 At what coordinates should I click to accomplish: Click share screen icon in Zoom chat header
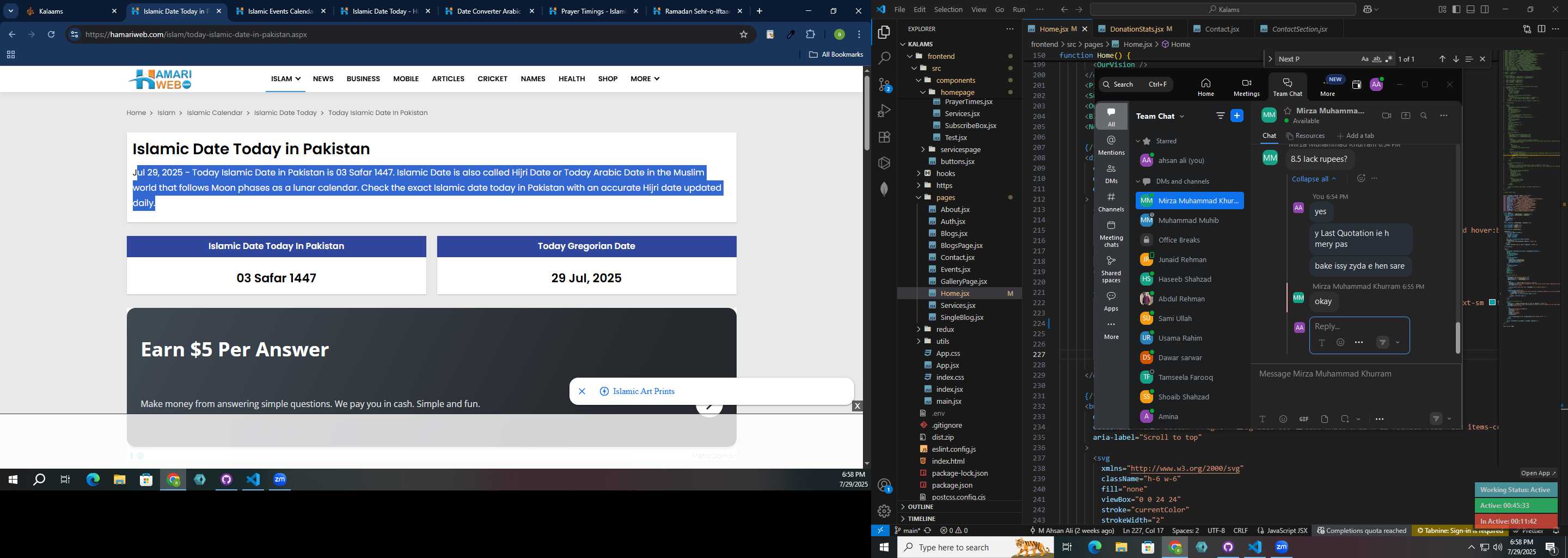coord(1405,116)
